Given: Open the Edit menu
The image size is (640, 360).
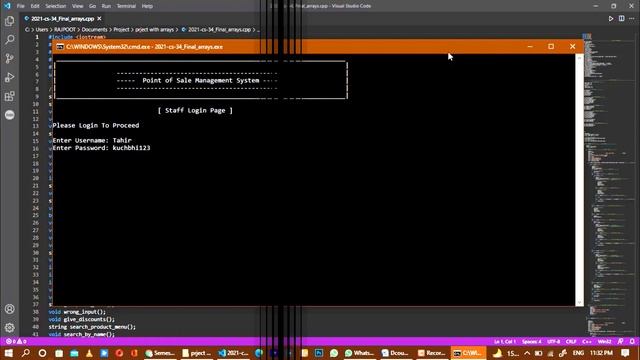Looking at the screenshot, I should coord(35,6).
